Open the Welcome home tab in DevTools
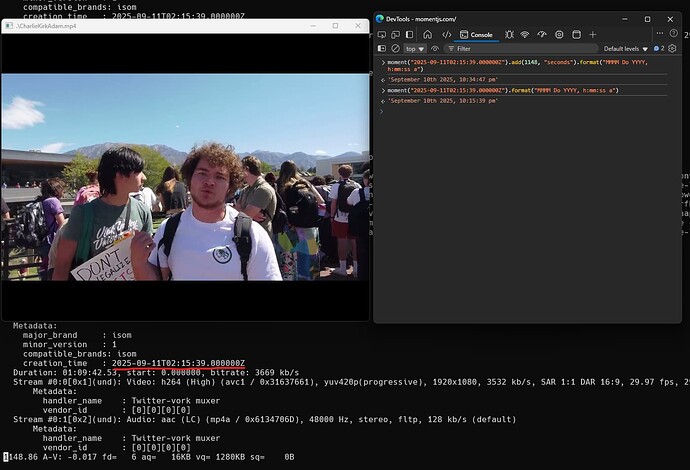Viewport: 690px width, 470px height. 427,34
